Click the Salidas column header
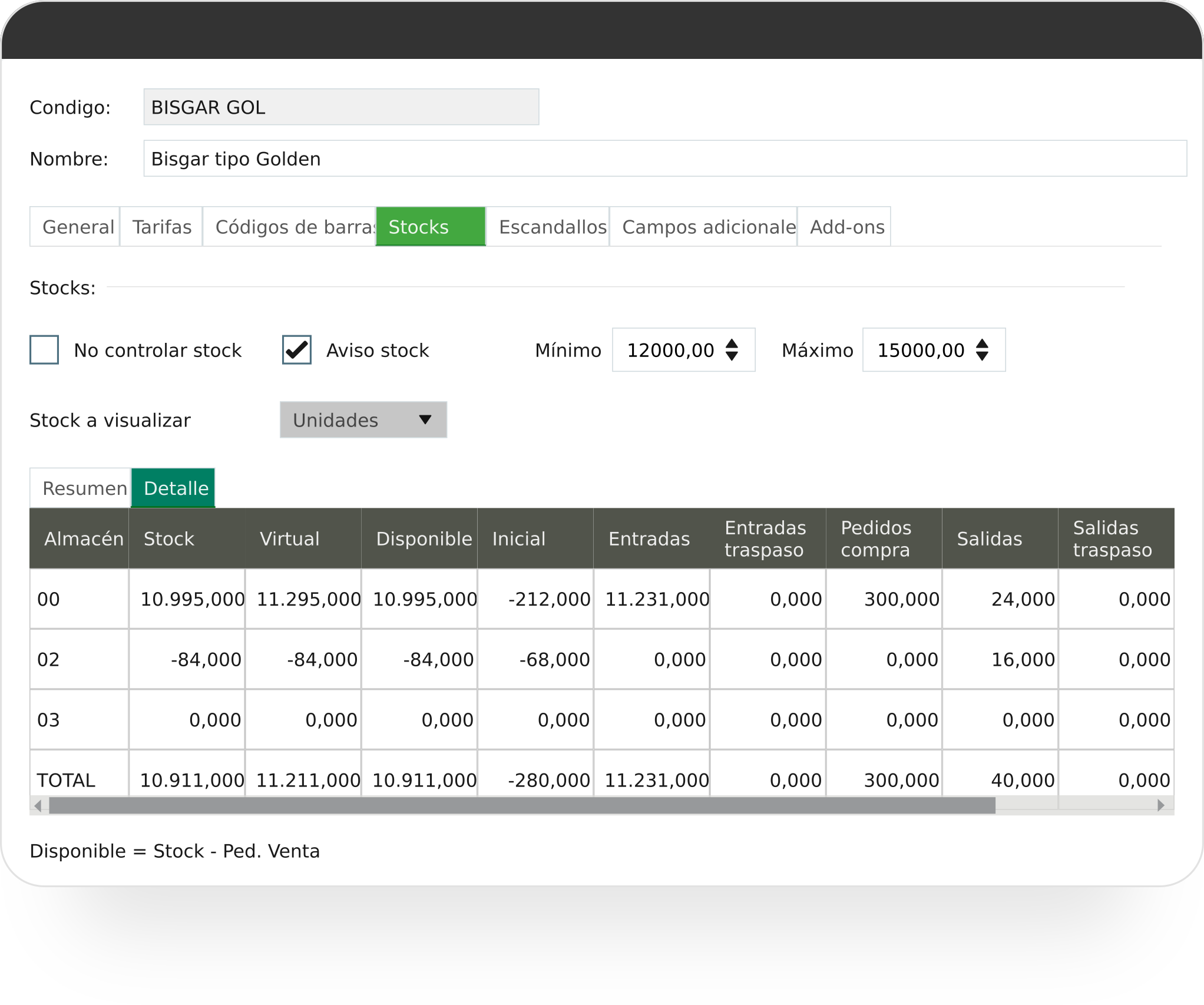The image size is (1204, 1005). pyautogui.click(x=1000, y=538)
